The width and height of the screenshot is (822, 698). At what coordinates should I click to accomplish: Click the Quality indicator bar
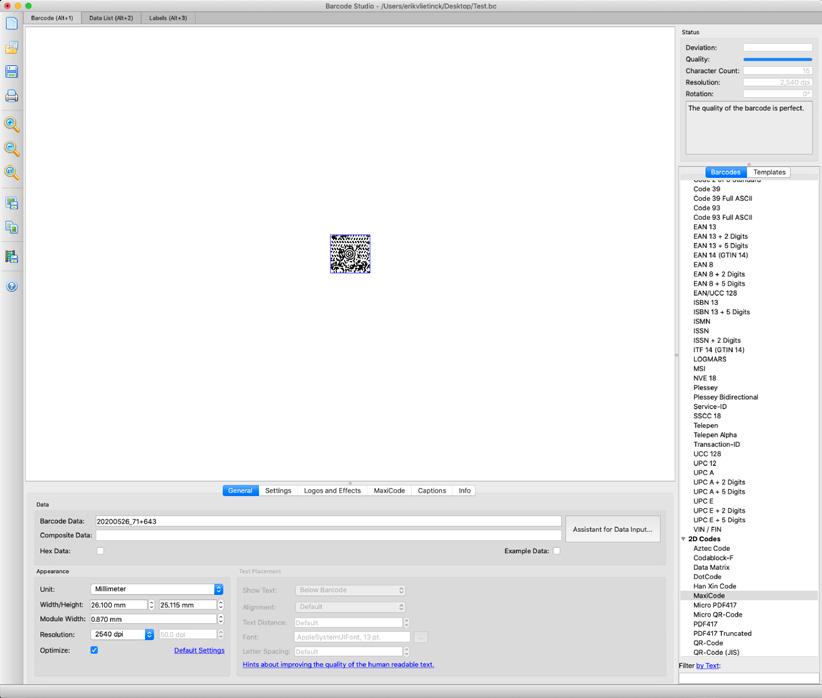click(x=777, y=59)
